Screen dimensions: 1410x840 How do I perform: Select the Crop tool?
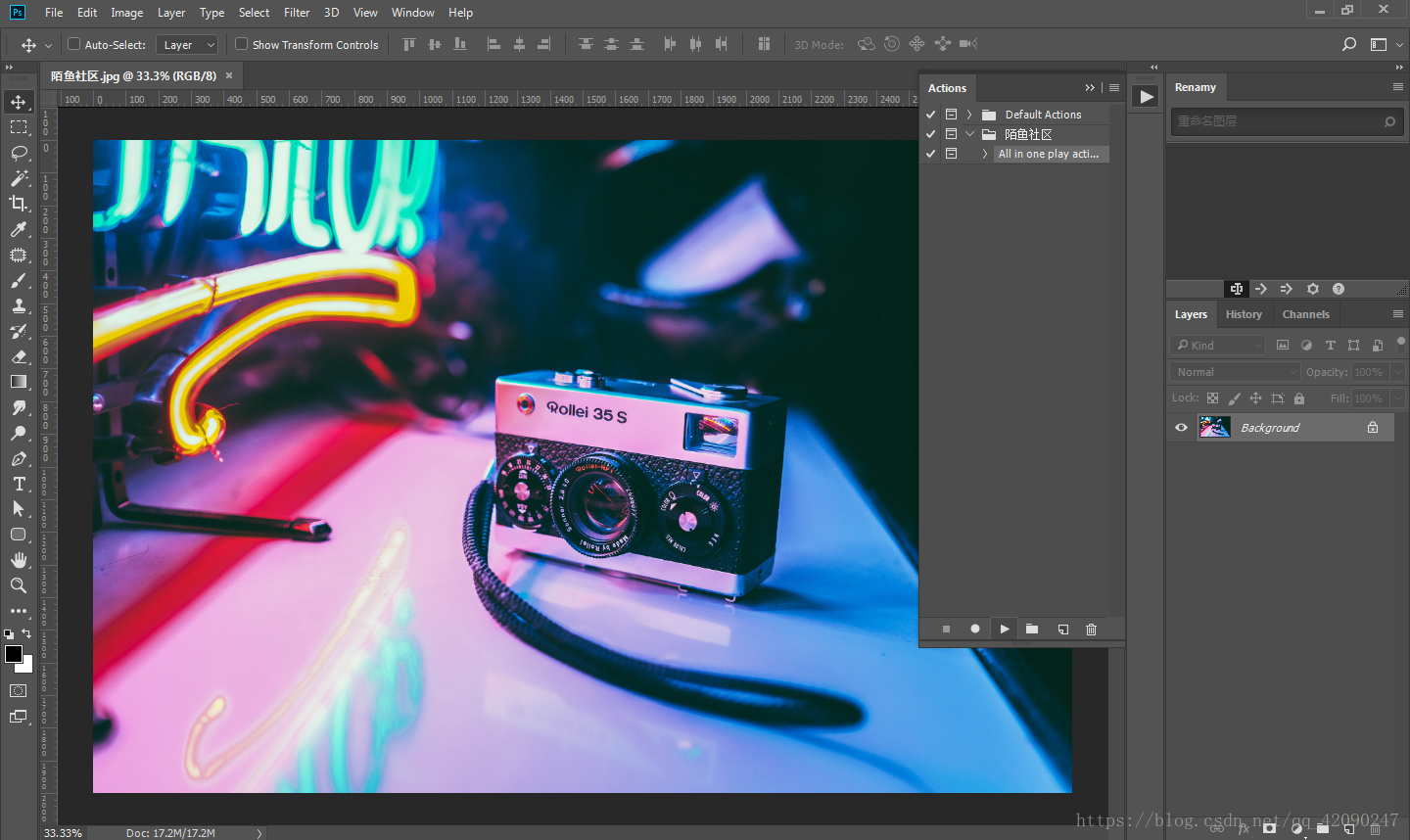click(x=19, y=204)
